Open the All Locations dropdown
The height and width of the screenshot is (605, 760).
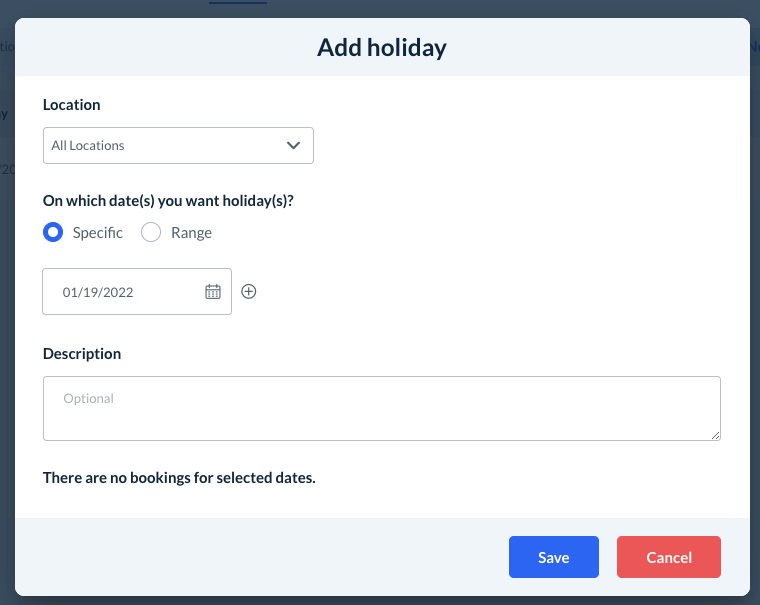165,145
